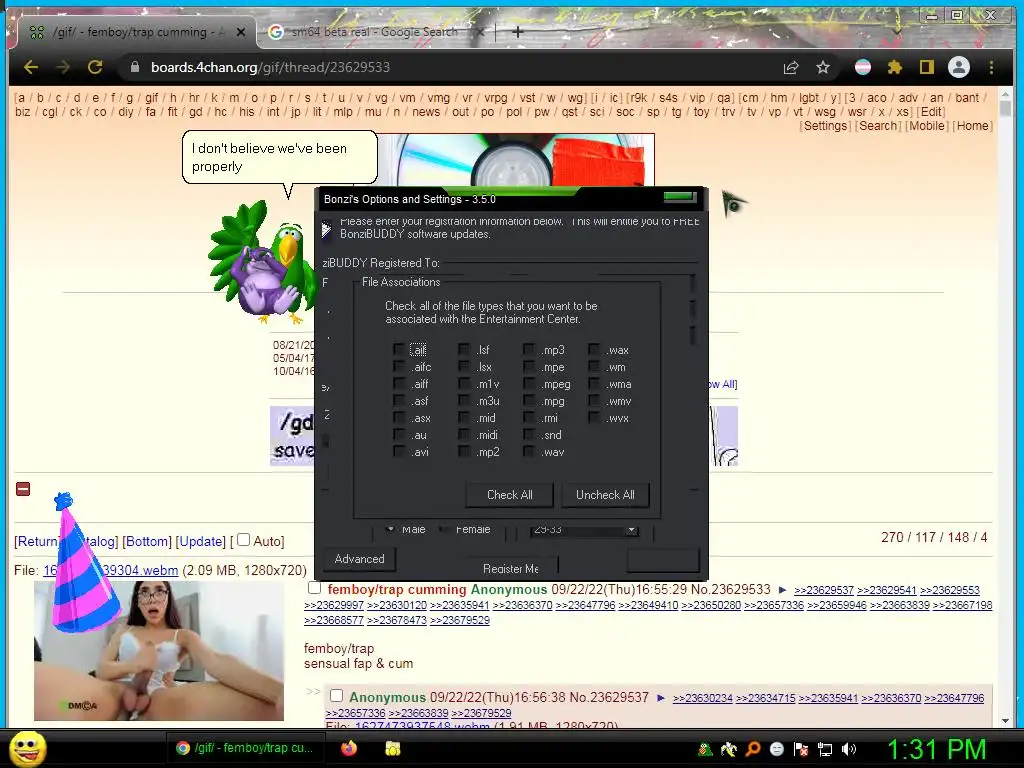1024x768 pixels.
Task: Open post menu arrow for No.23629537
Action: coord(661,698)
